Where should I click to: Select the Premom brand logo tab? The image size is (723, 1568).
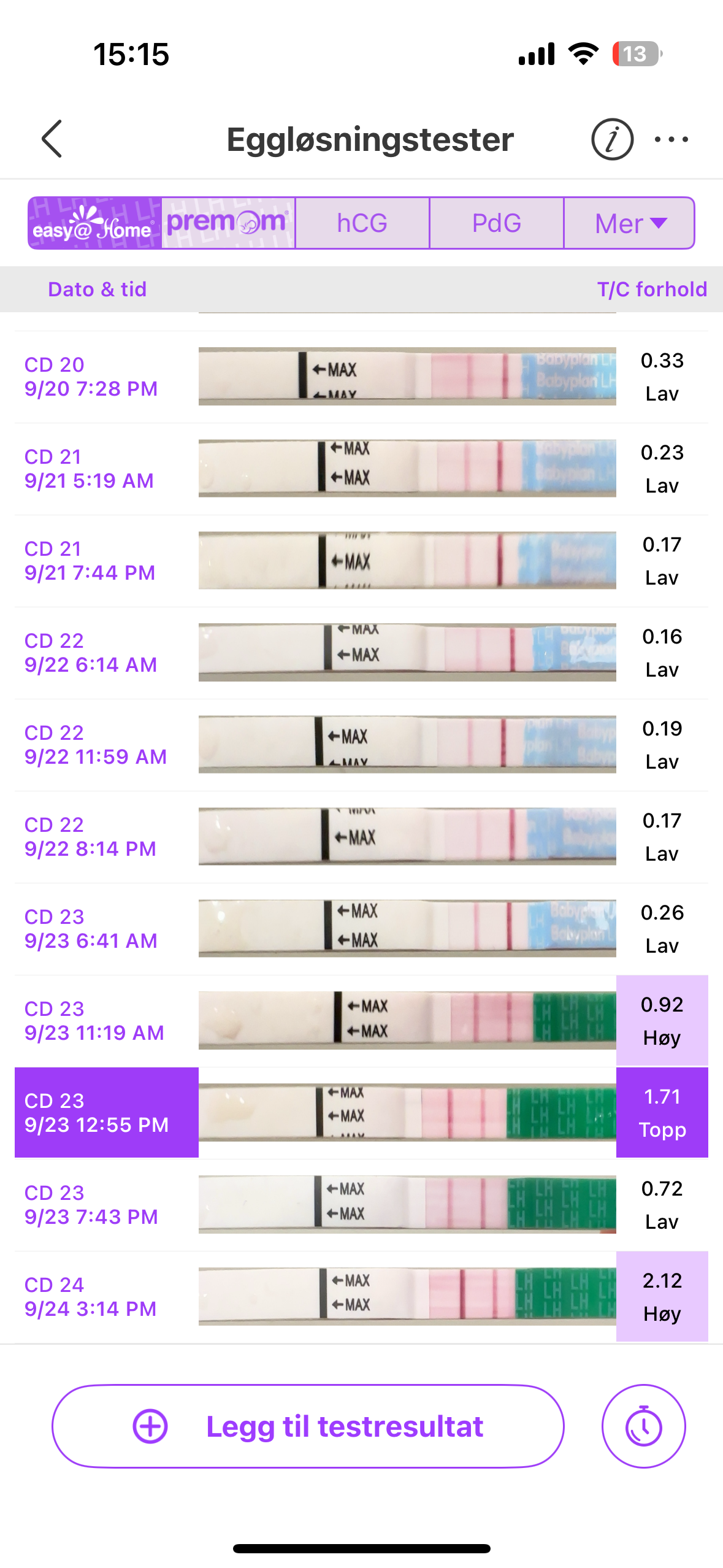click(x=228, y=223)
